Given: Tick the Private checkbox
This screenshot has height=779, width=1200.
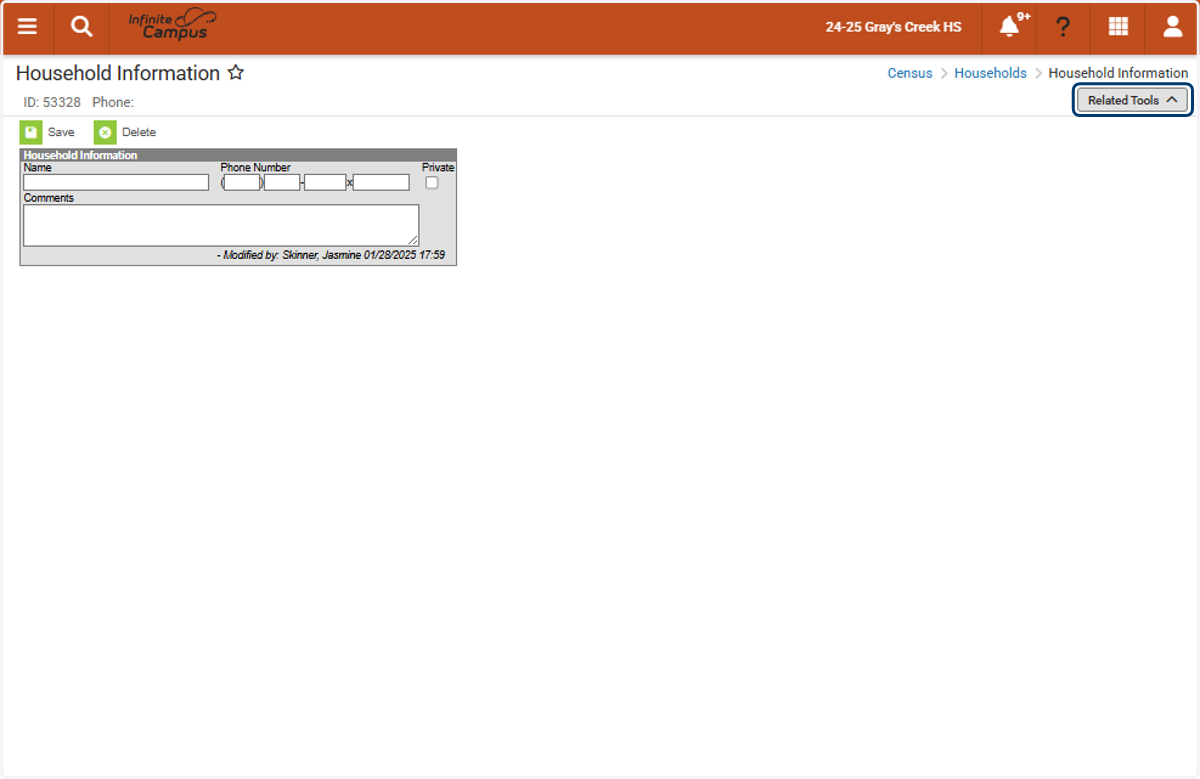Looking at the screenshot, I should (432, 182).
